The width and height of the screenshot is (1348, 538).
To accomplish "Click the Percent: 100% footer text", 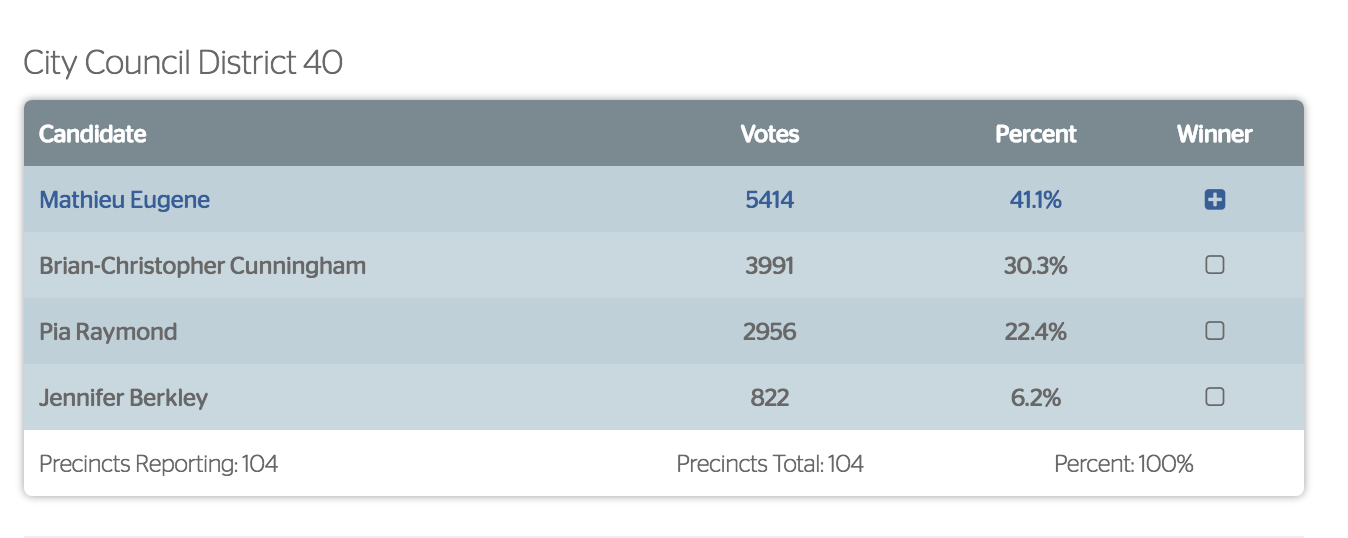I will [x=1124, y=464].
